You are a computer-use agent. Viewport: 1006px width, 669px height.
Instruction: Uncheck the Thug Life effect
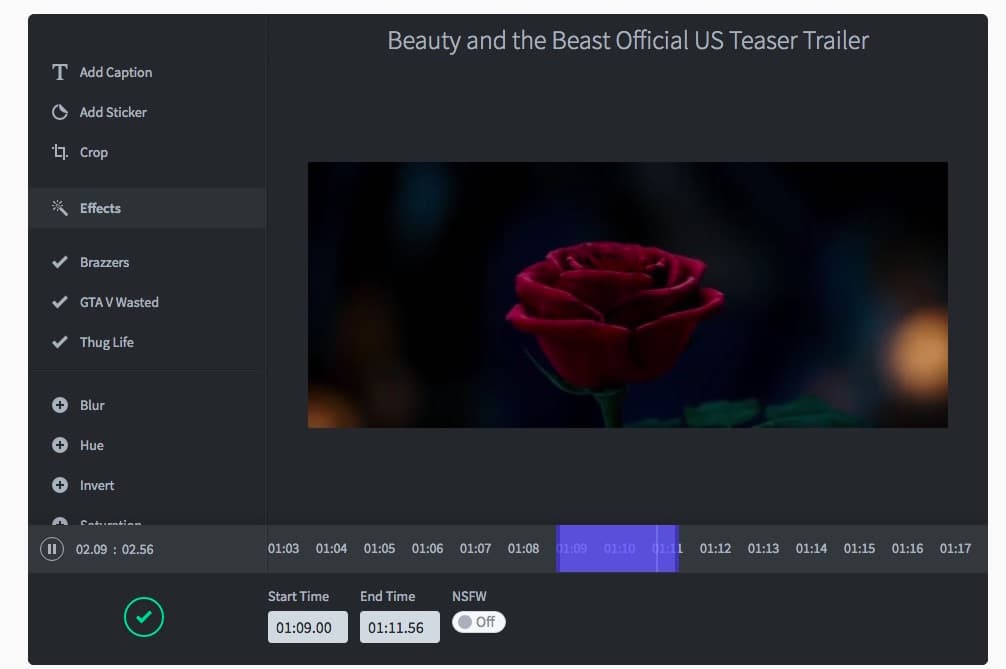pyautogui.click(x=60, y=342)
